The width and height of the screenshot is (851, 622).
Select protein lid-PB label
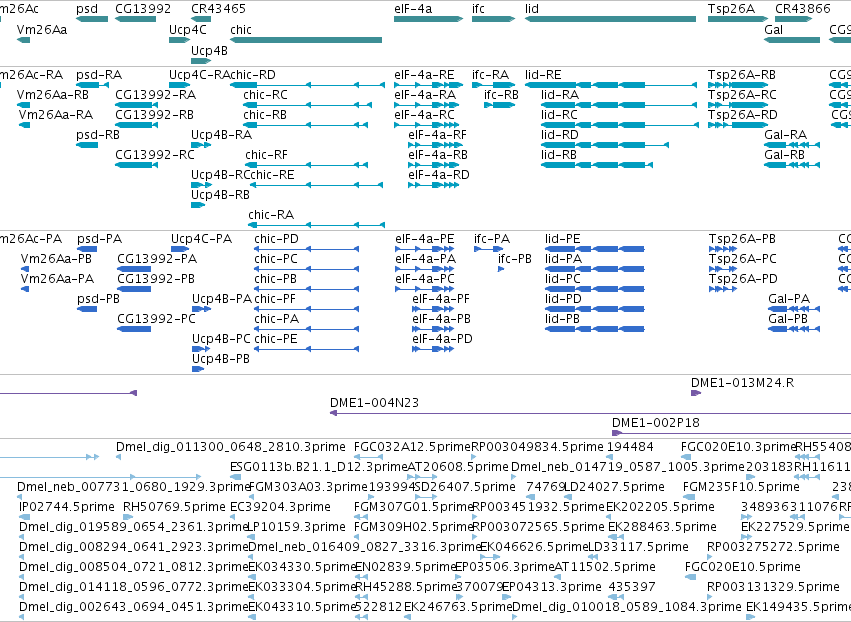click(562, 319)
